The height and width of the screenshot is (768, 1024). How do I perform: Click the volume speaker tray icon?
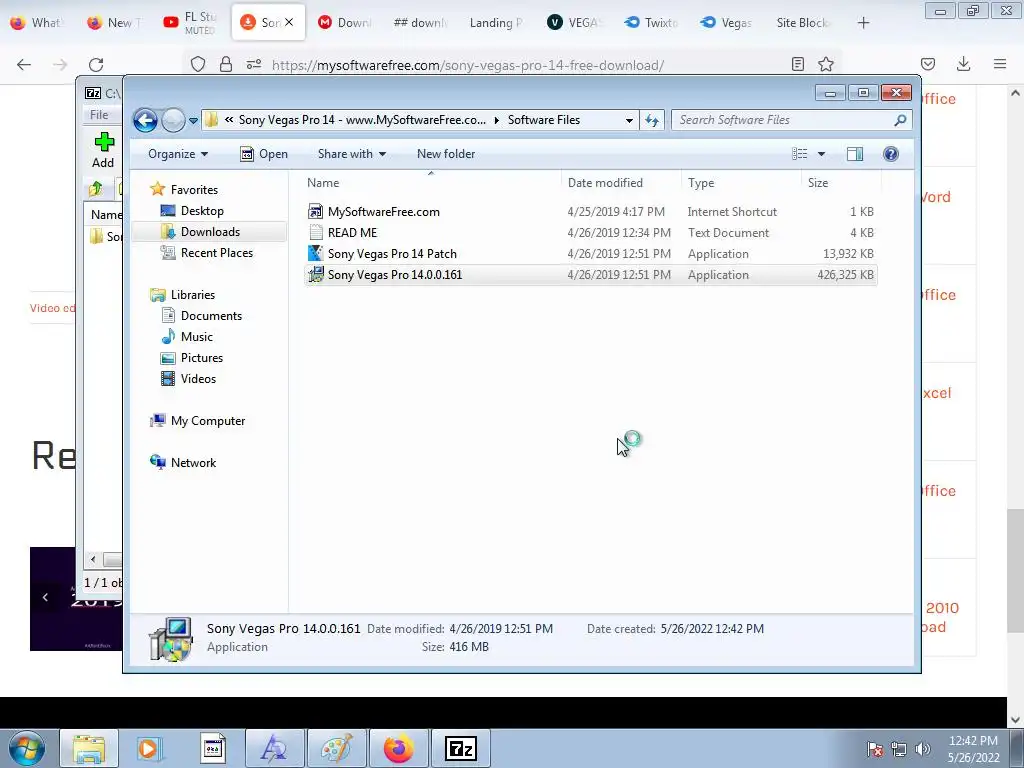923,749
